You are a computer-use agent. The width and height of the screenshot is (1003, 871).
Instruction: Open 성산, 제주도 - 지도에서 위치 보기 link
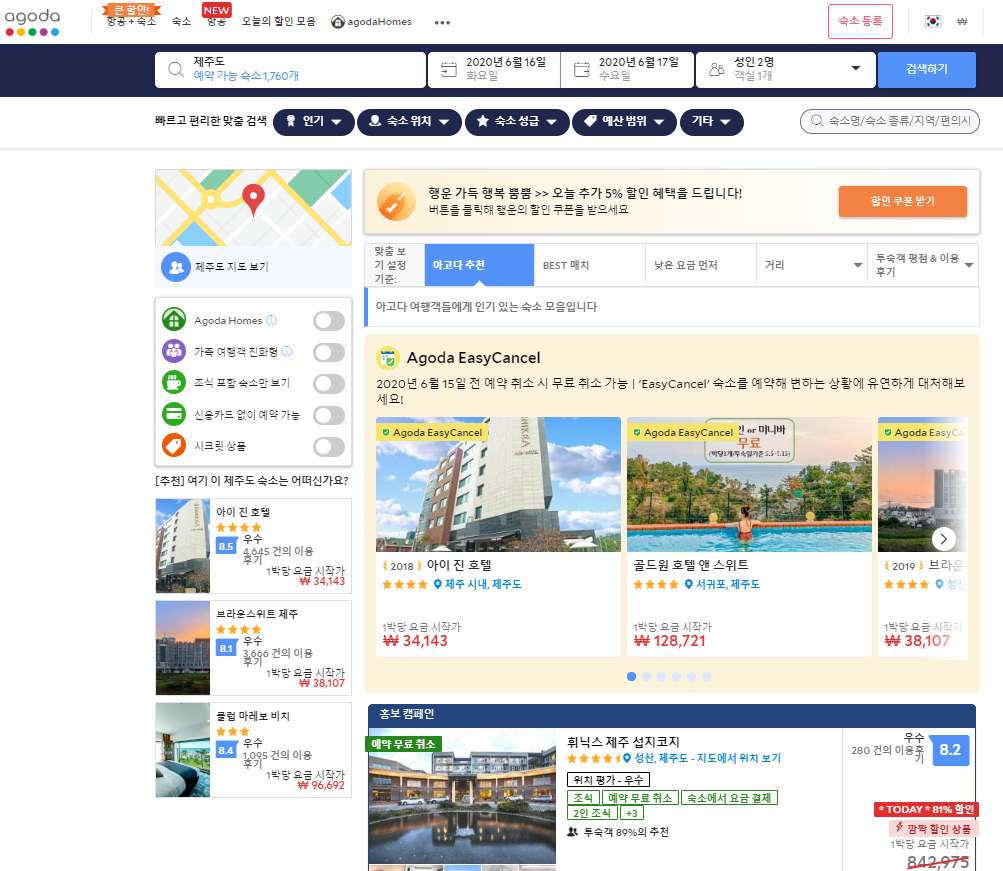click(707, 758)
